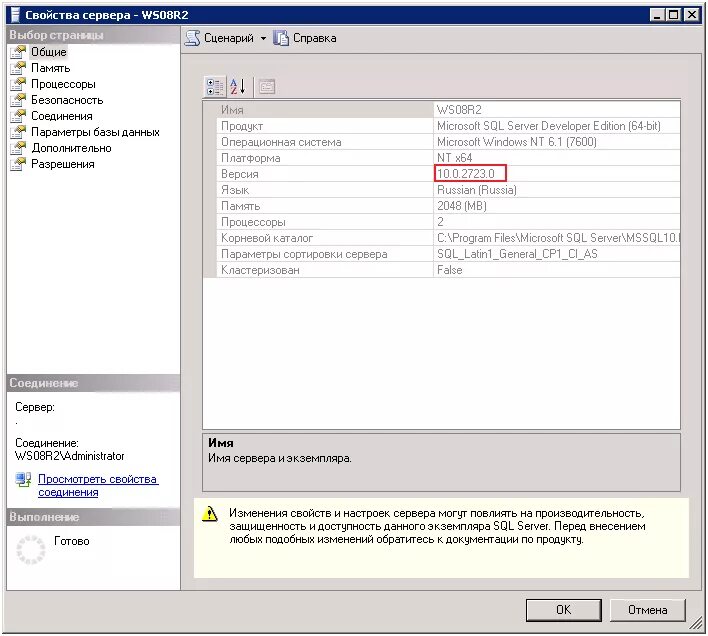Select the Язык property label

(x=235, y=190)
